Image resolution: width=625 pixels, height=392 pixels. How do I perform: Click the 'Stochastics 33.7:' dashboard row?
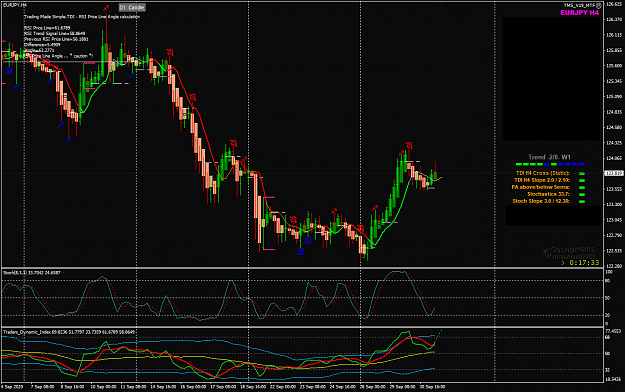[548, 194]
